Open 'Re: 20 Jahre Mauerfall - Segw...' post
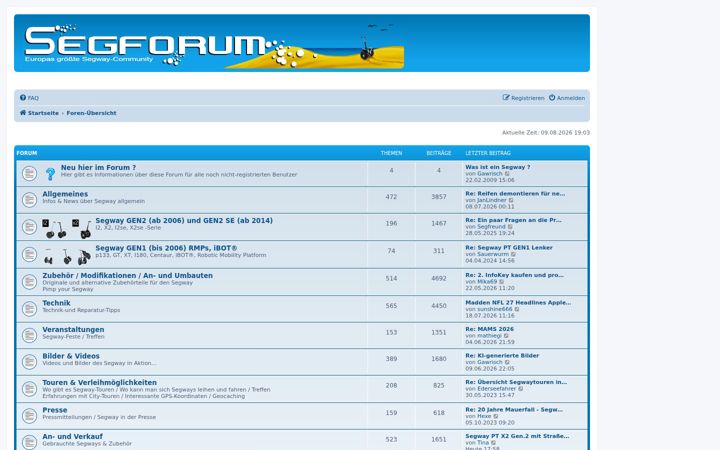 click(514, 410)
